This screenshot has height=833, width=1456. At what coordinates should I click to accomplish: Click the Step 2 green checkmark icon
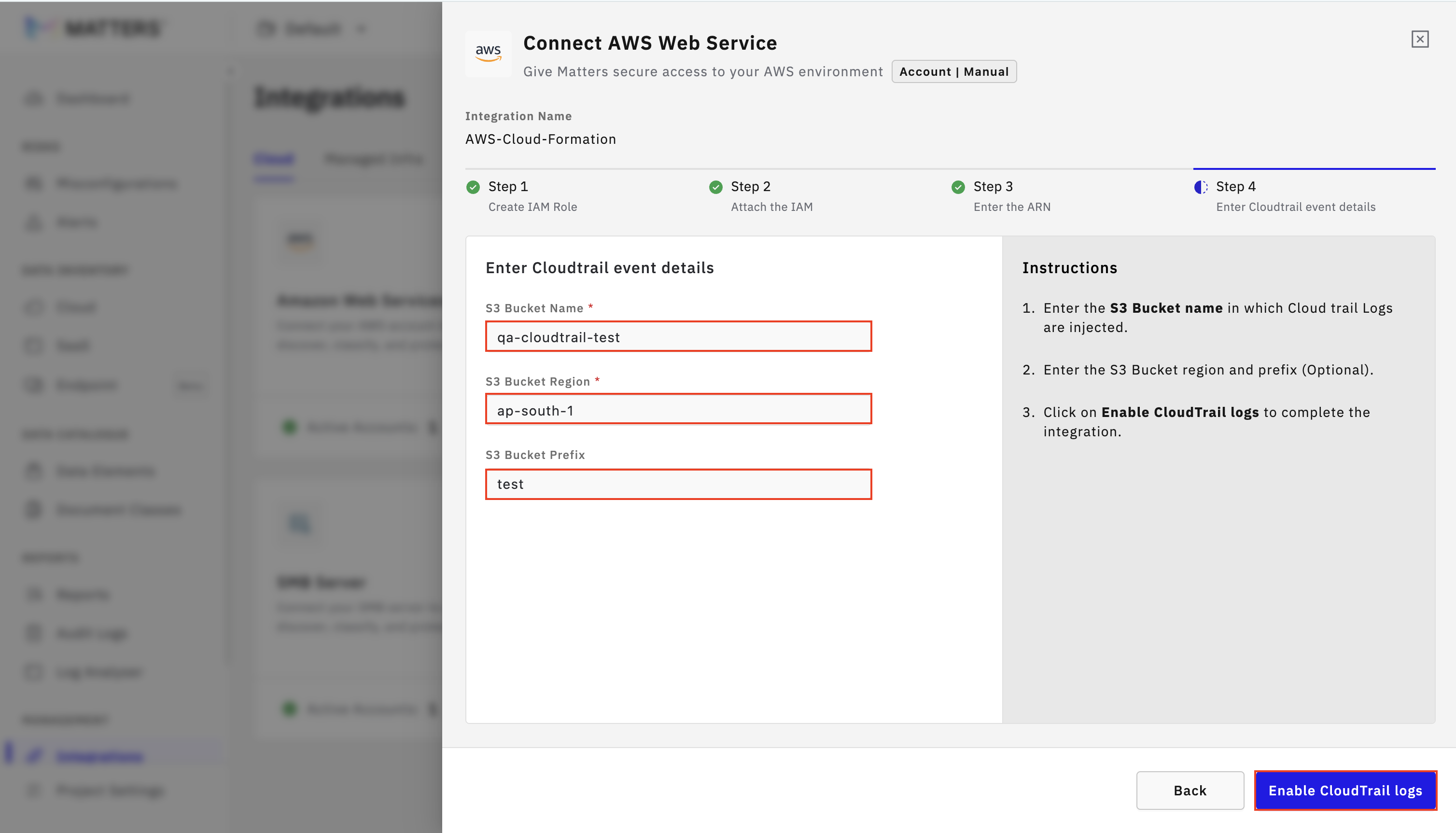click(x=716, y=187)
